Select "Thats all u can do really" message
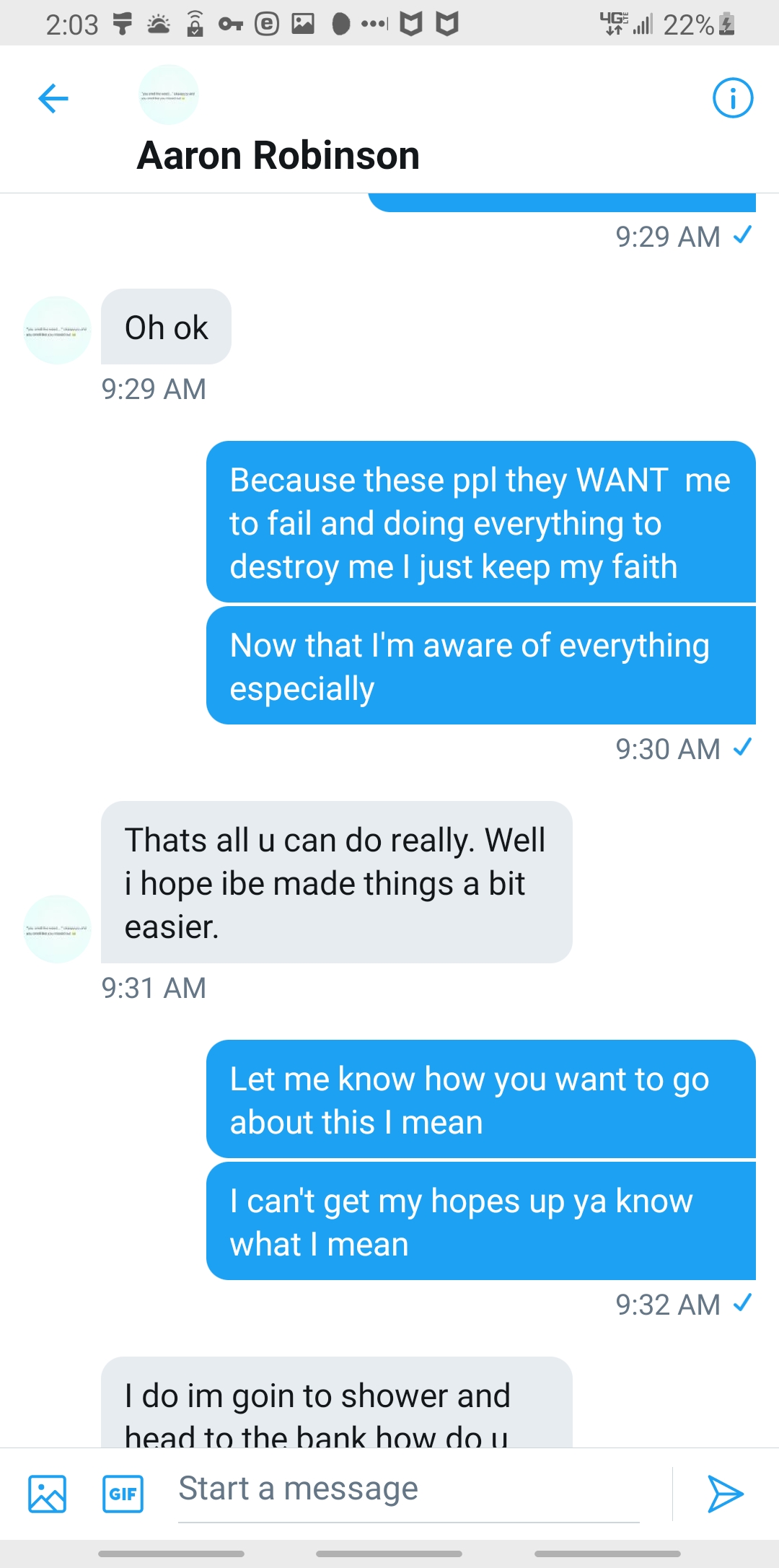 tap(336, 882)
